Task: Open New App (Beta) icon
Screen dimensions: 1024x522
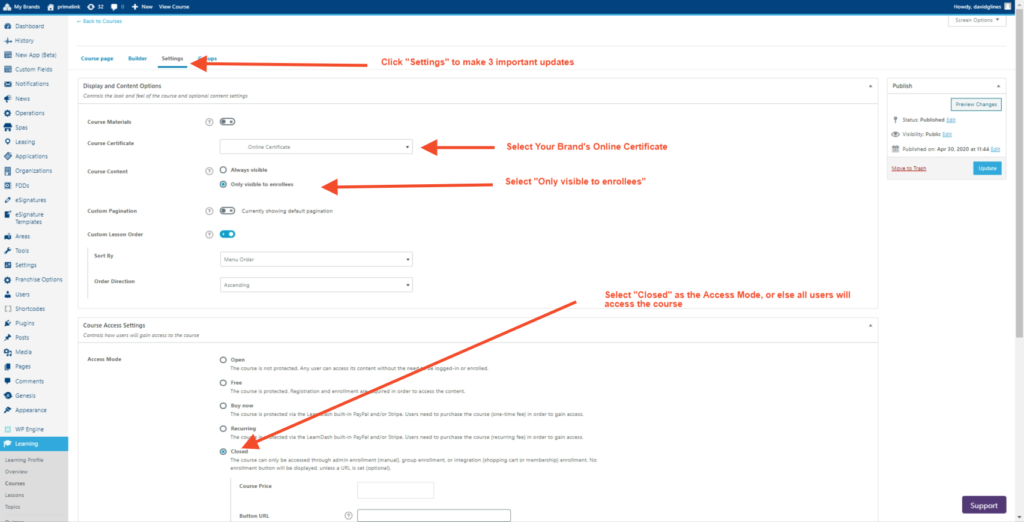Action: (x=8, y=55)
